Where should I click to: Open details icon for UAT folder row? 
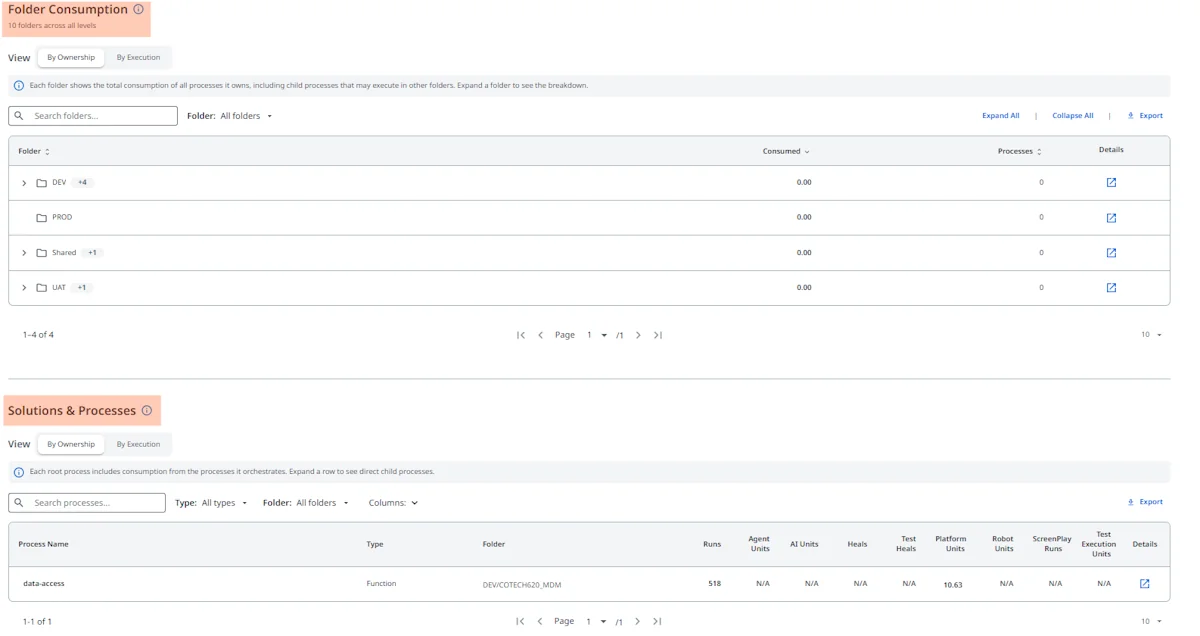click(x=1111, y=288)
